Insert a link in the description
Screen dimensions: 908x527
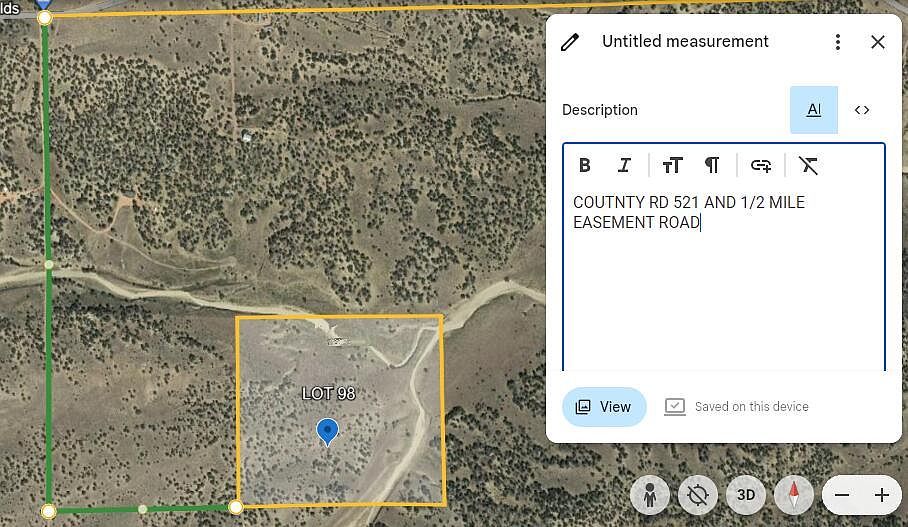[x=760, y=166]
